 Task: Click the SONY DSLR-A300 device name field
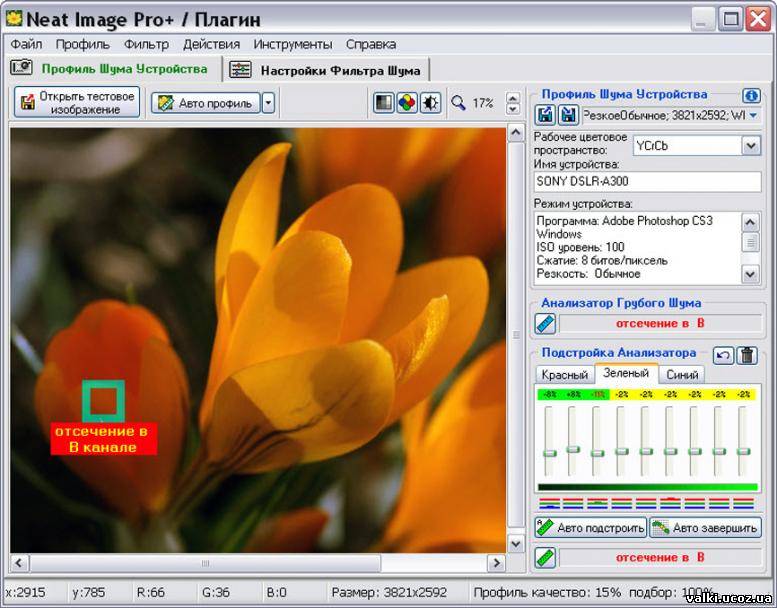click(x=647, y=182)
